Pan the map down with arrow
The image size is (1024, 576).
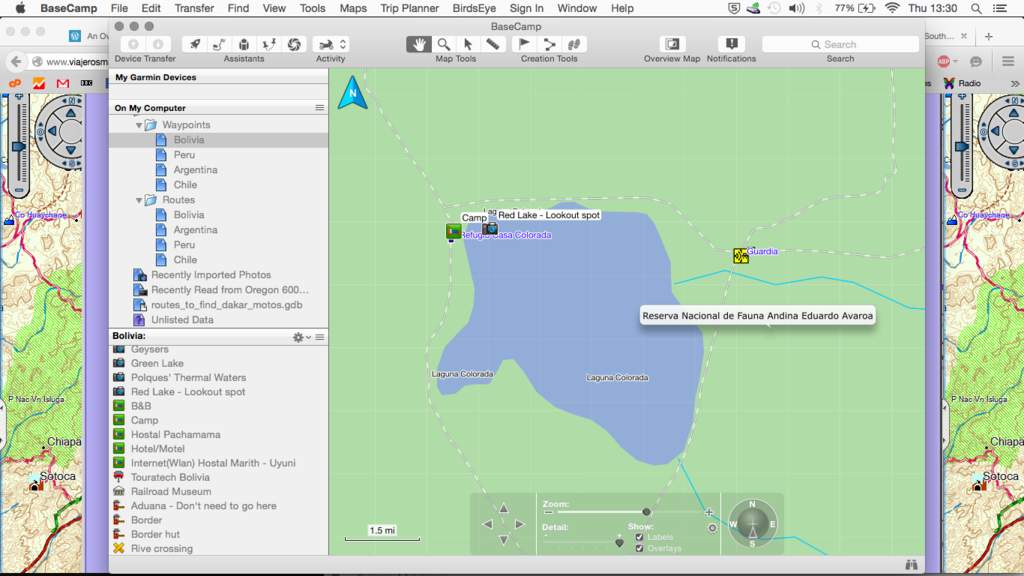(504, 539)
